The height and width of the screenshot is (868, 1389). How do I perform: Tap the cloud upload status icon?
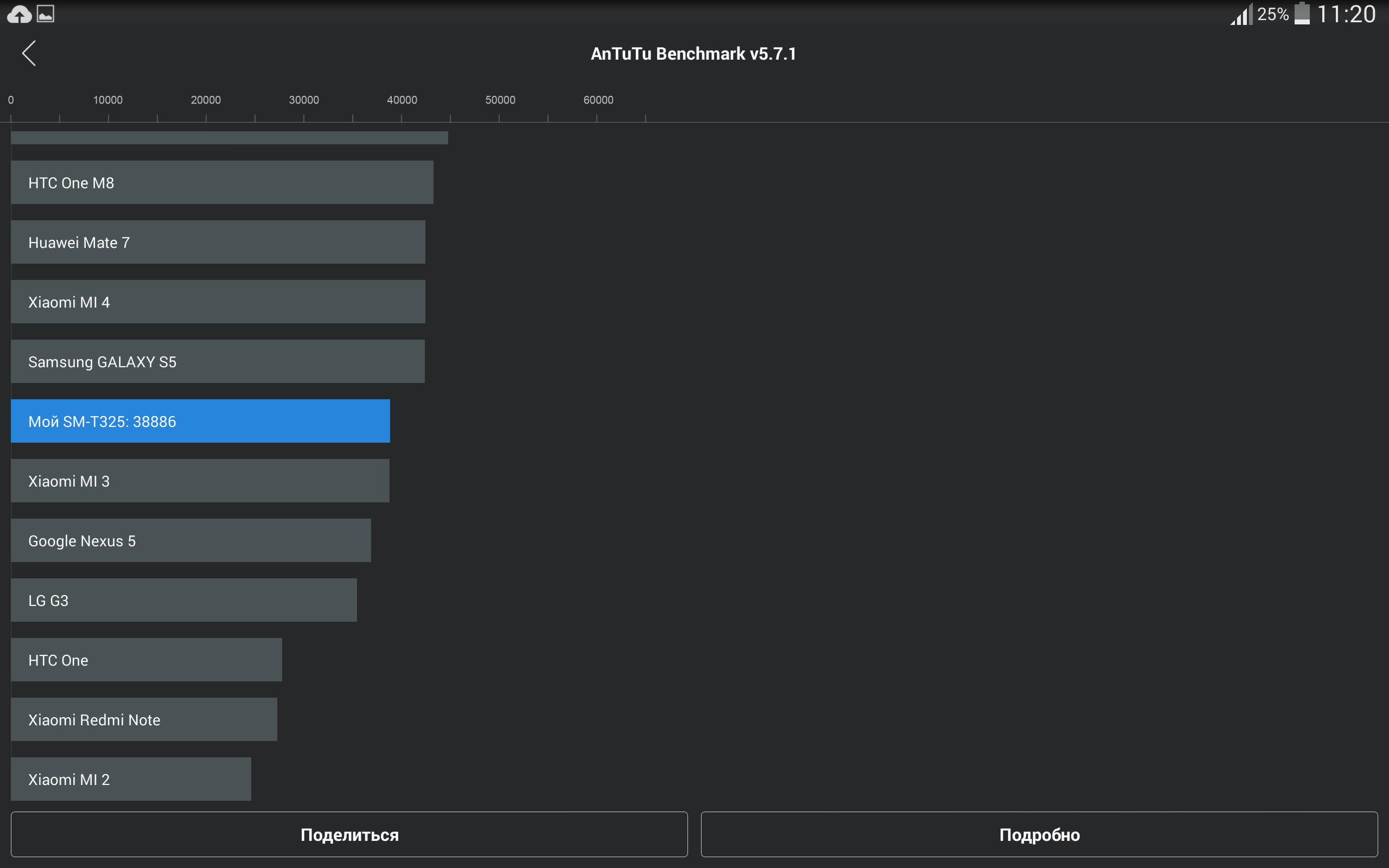click(19, 14)
